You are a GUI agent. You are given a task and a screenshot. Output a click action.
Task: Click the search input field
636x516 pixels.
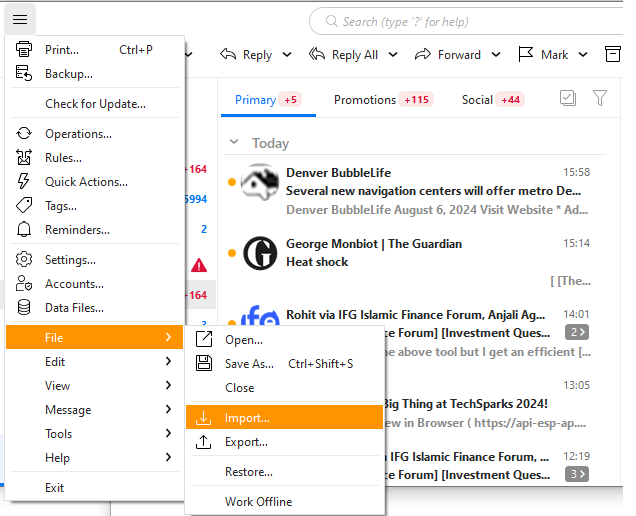tap(470, 21)
